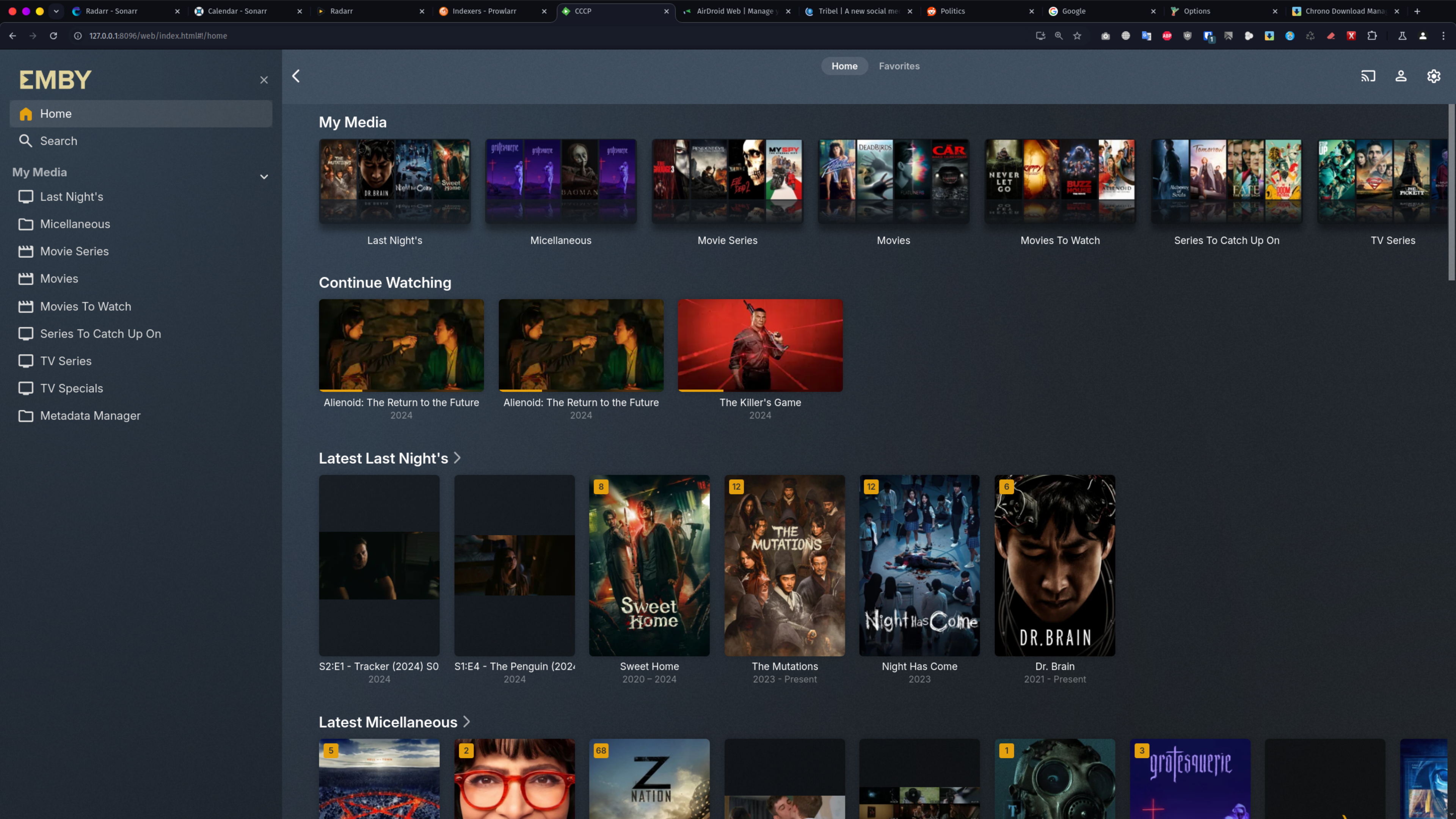Close the Emby sidebar with the X
The width and height of the screenshot is (1456, 819).
click(264, 80)
